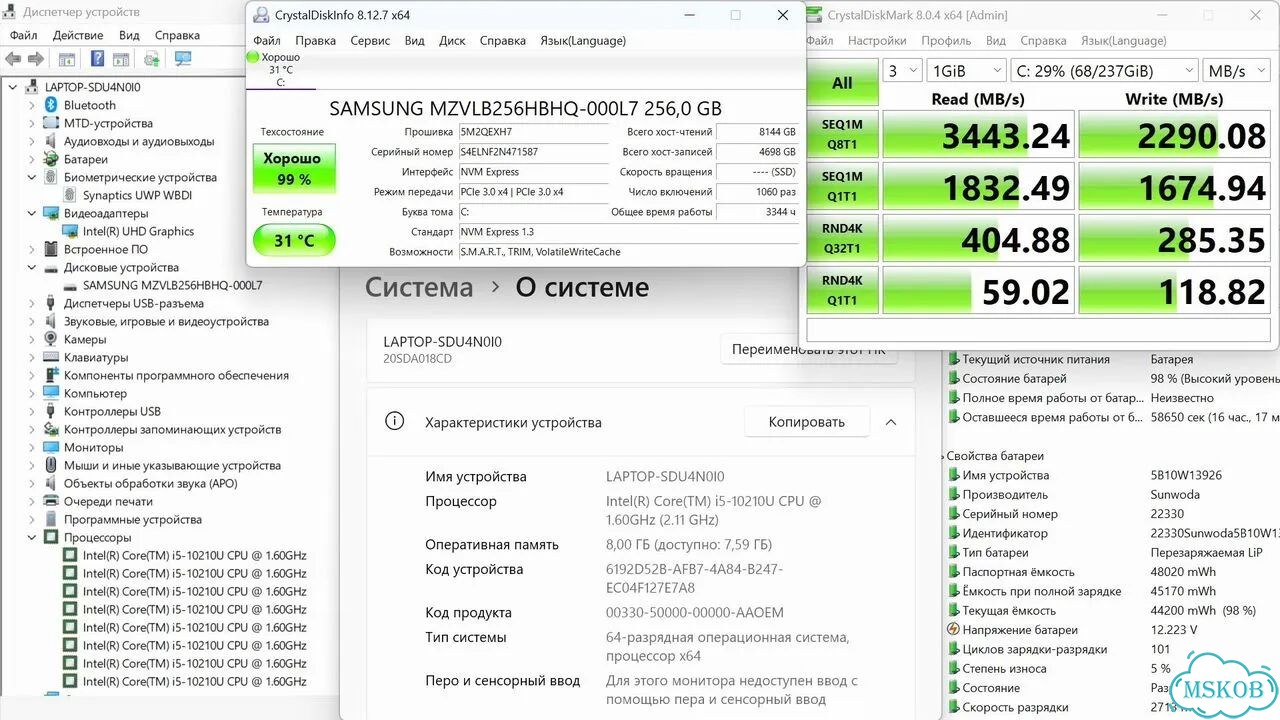Run the RND4K Q1T1 test button
Screen dimensions: 1280x720
(842, 290)
